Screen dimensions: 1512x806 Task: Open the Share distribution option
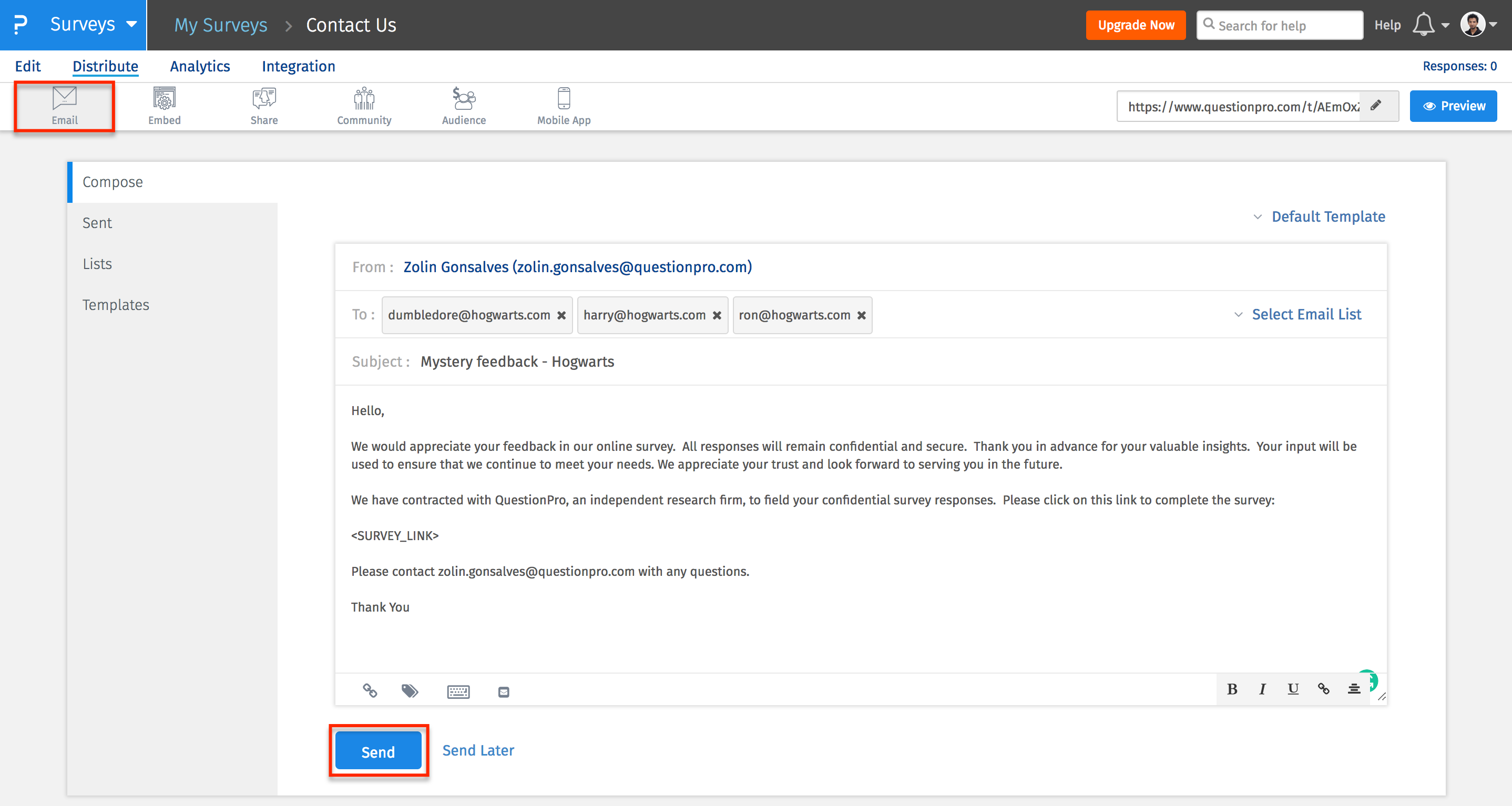click(x=264, y=106)
